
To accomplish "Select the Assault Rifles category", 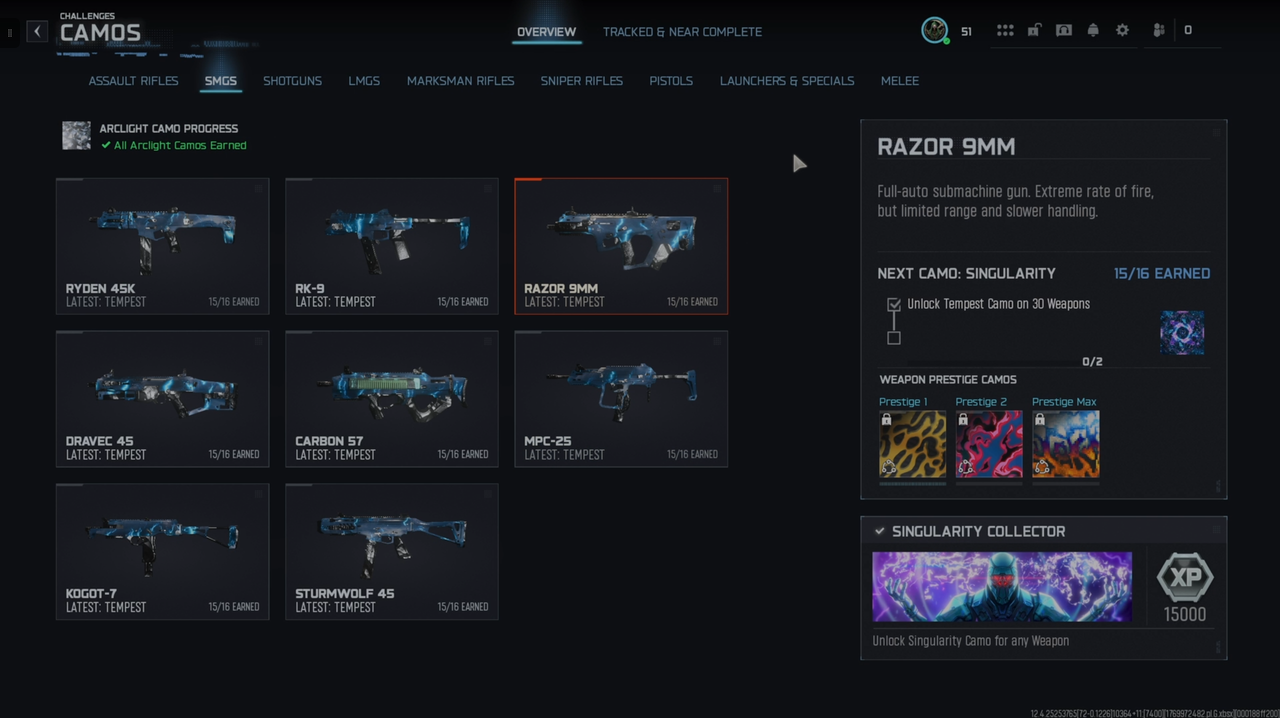I will [133, 81].
